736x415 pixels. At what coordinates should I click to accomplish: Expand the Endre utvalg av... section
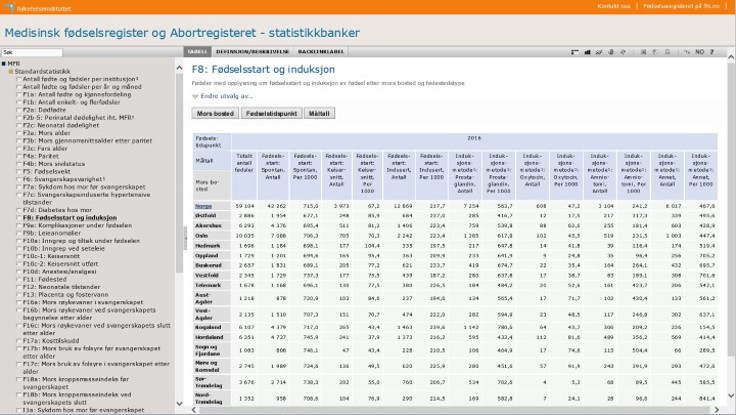coord(224,96)
